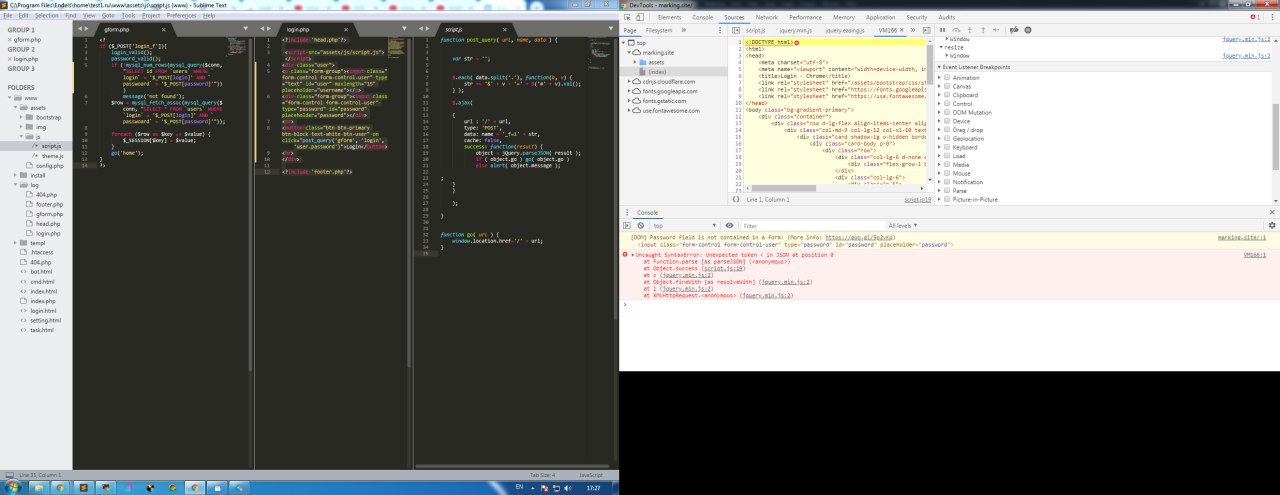Screen dimensions: 1280x495
Task: Click the Sources show navigator icon
Action: [x=736, y=31]
